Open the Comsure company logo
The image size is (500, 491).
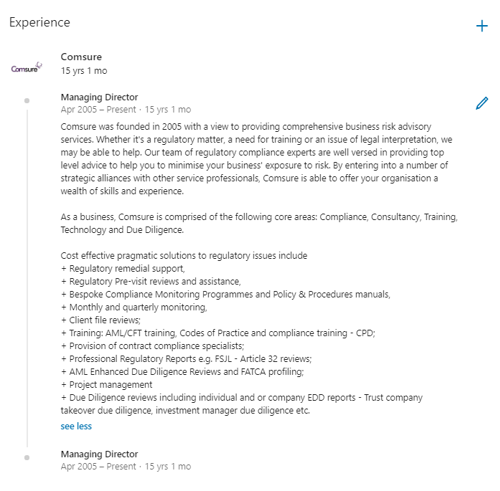[x=26, y=68]
